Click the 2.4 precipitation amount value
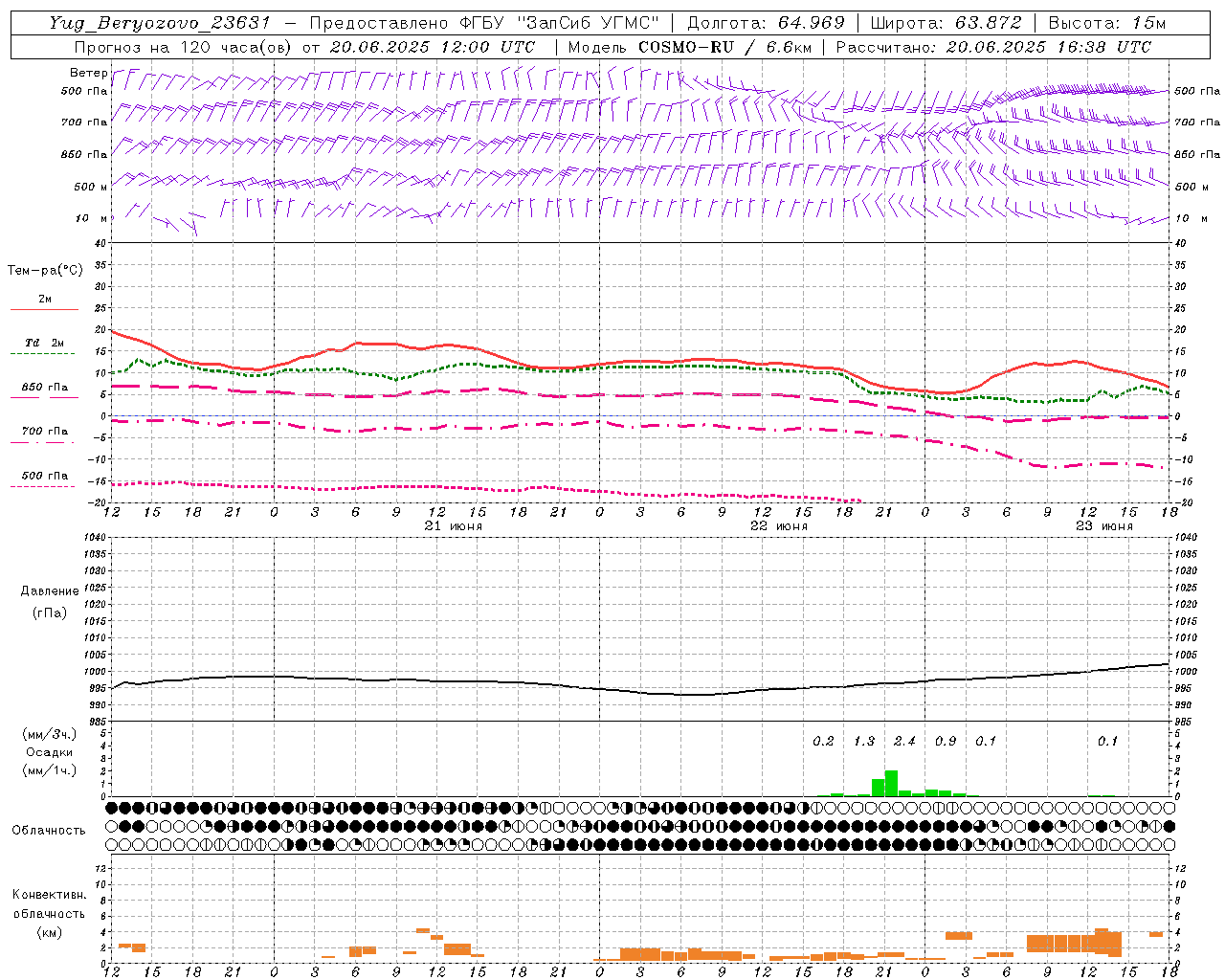The width and height of the screenshot is (1225, 980). 904,742
